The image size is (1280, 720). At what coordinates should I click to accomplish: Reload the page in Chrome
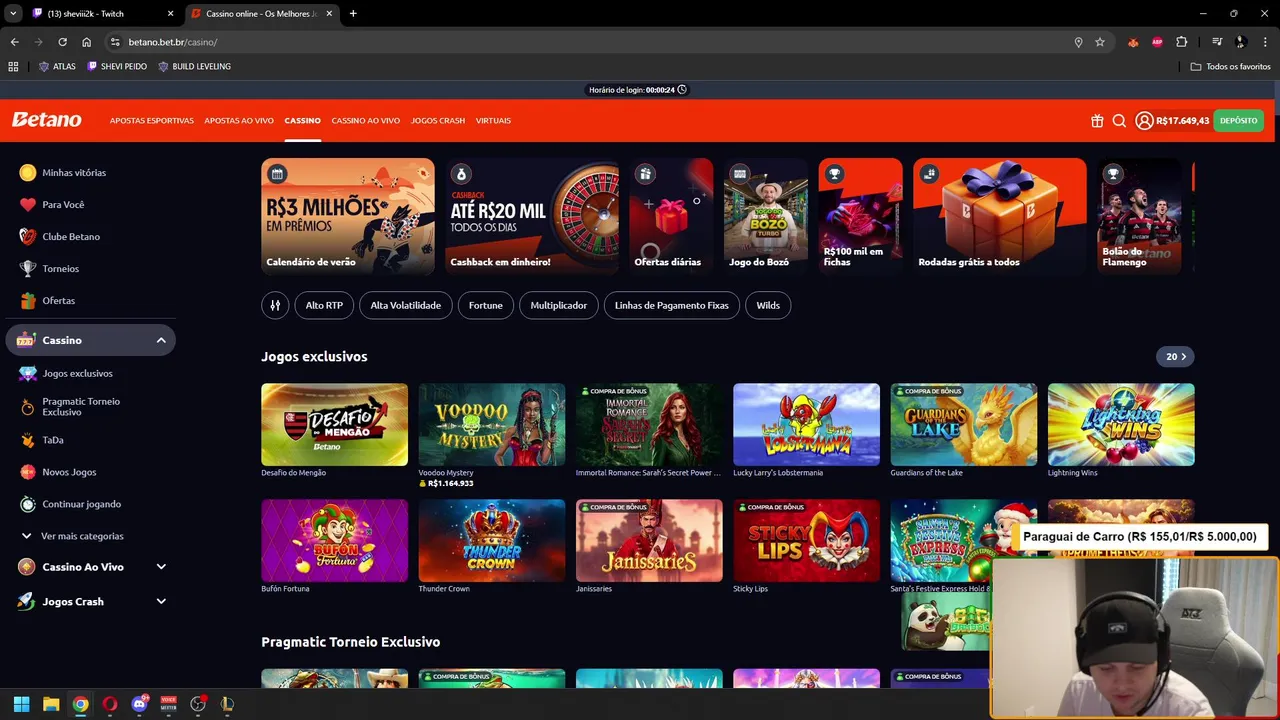click(x=62, y=42)
